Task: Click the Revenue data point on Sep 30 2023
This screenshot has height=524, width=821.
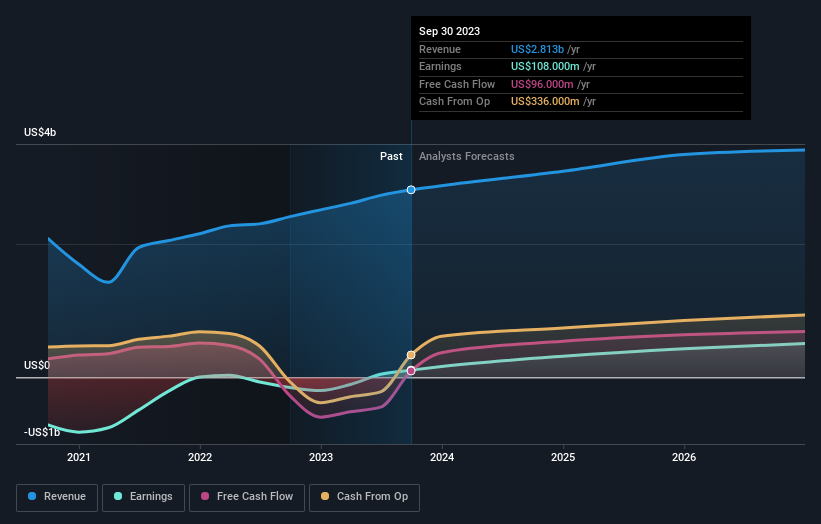Action: tap(411, 189)
